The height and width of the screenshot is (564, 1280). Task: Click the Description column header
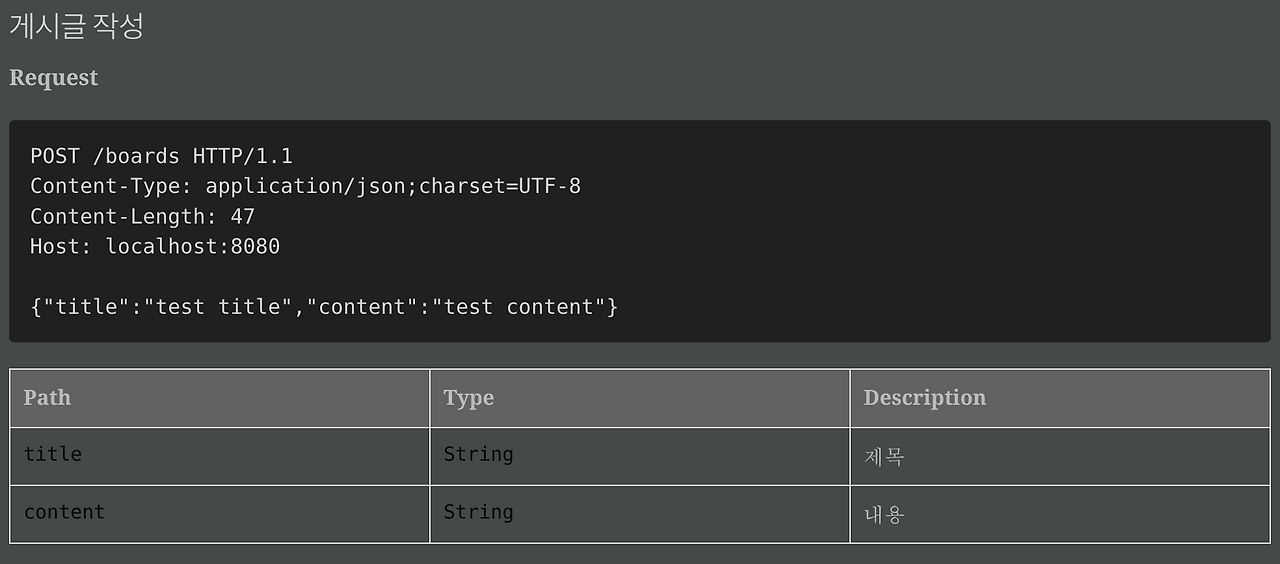coord(924,398)
